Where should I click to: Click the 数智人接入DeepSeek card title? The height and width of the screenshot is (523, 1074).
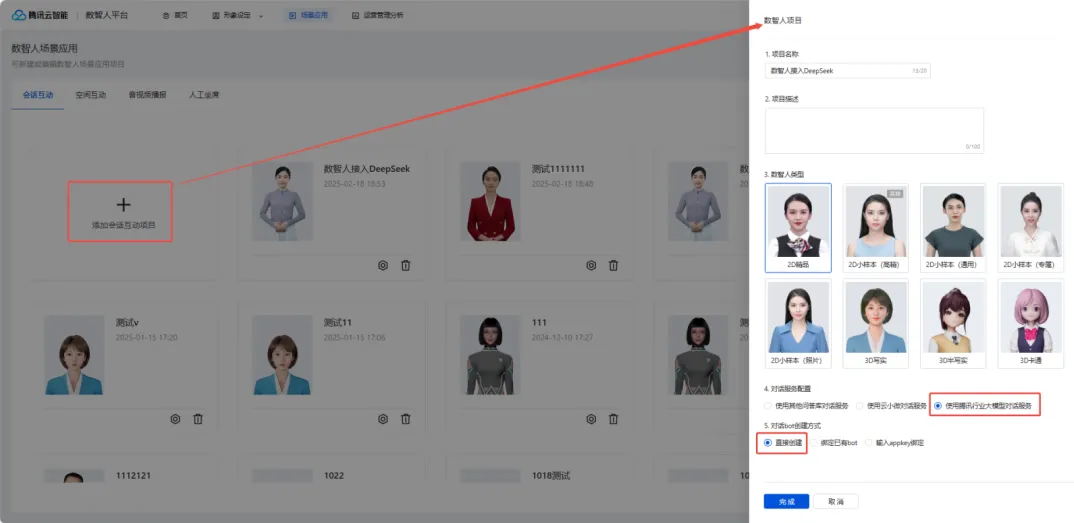(x=366, y=168)
